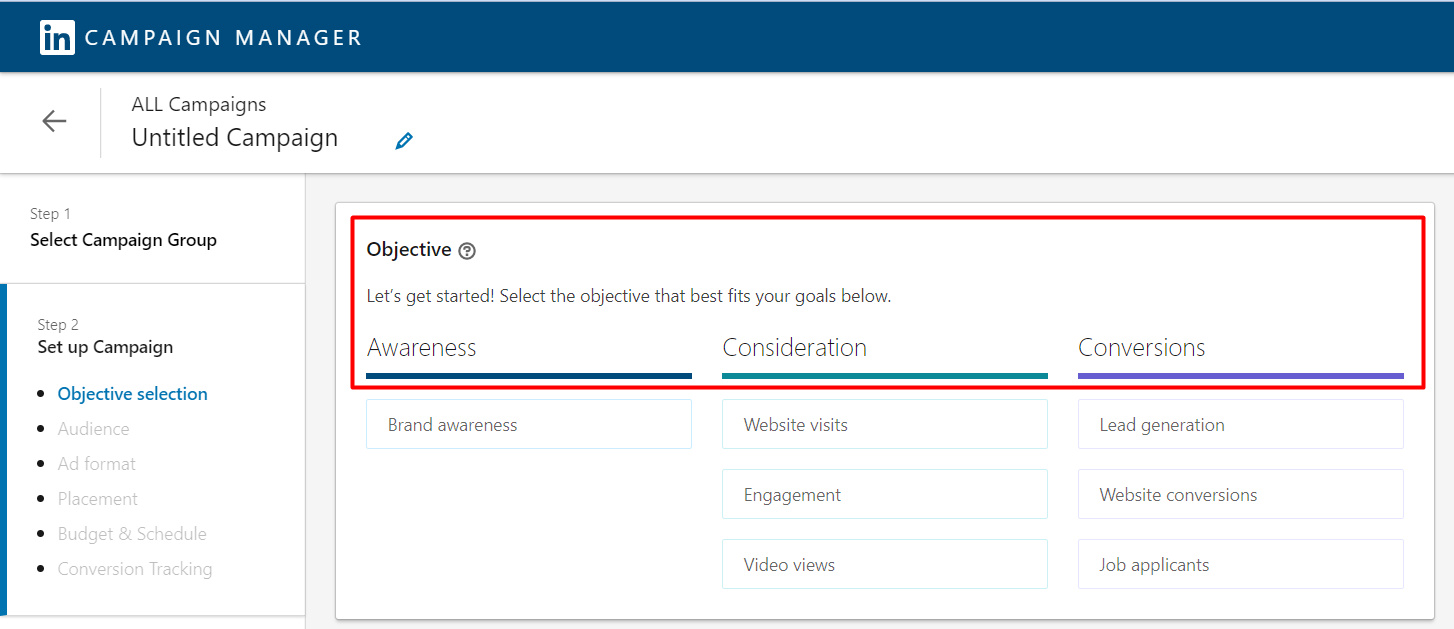Viewport: 1454px width, 629px height.
Task: Open Step 1 Select Campaign Group
Action: coord(123,240)
